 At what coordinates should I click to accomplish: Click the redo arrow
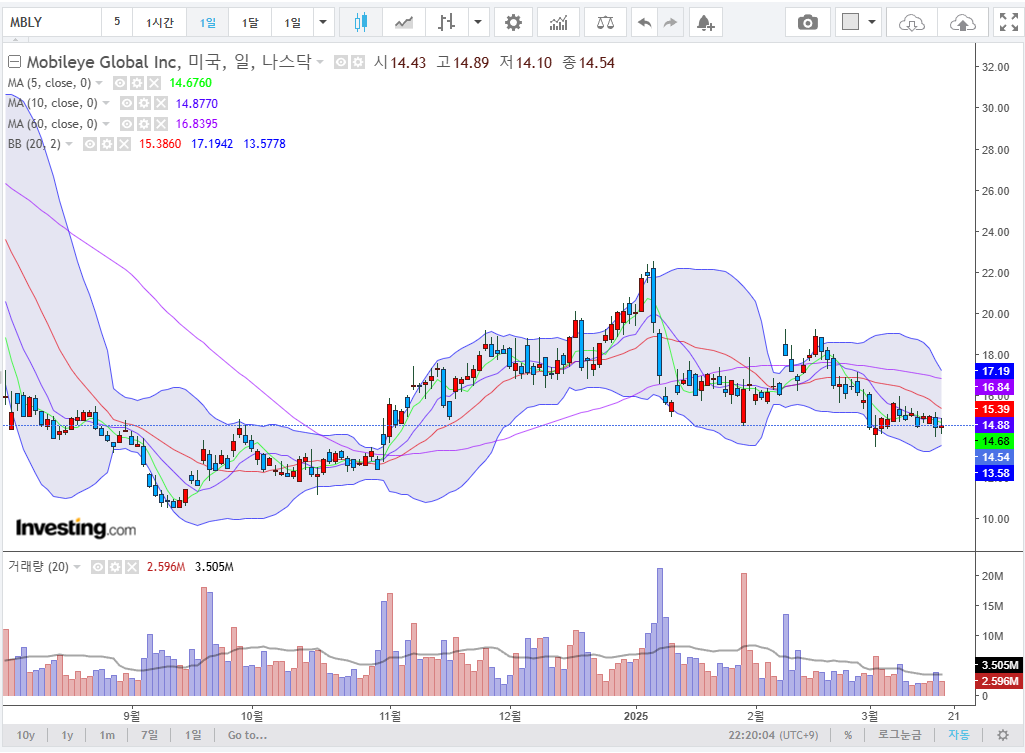[x=670, y=23]
